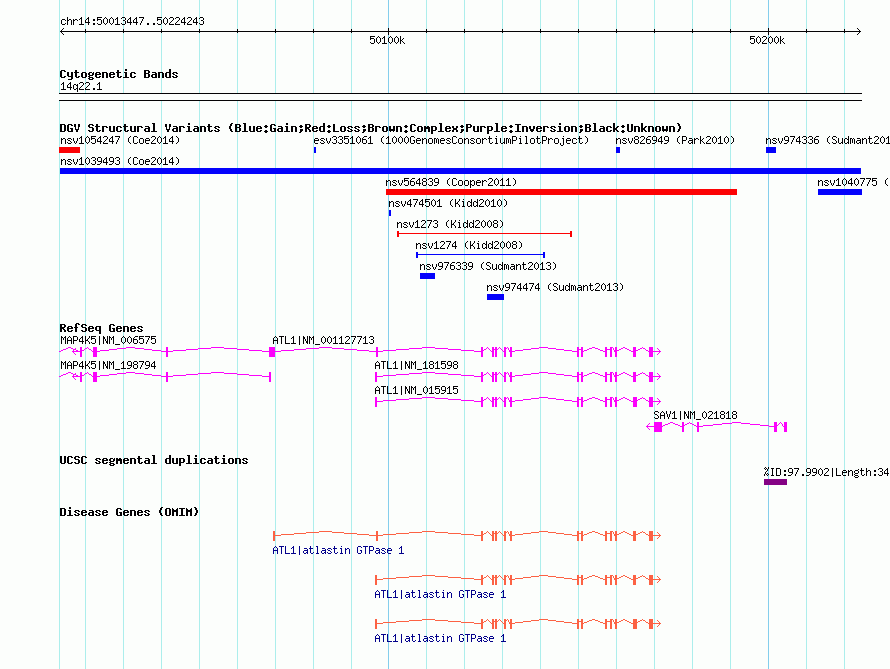Open the nsv976339 (Sudmant2013) label

tap(488, 266)
